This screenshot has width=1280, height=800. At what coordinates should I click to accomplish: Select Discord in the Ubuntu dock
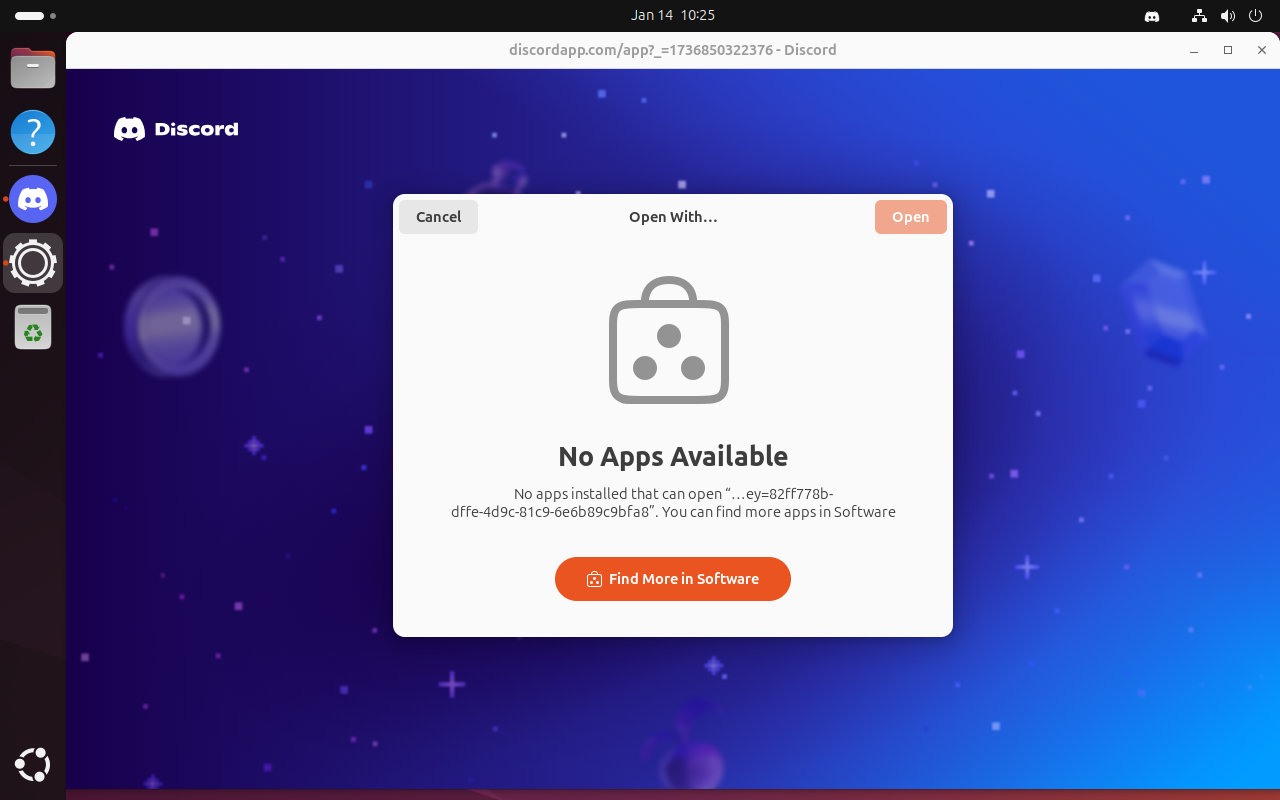click(x=33, y=198)
